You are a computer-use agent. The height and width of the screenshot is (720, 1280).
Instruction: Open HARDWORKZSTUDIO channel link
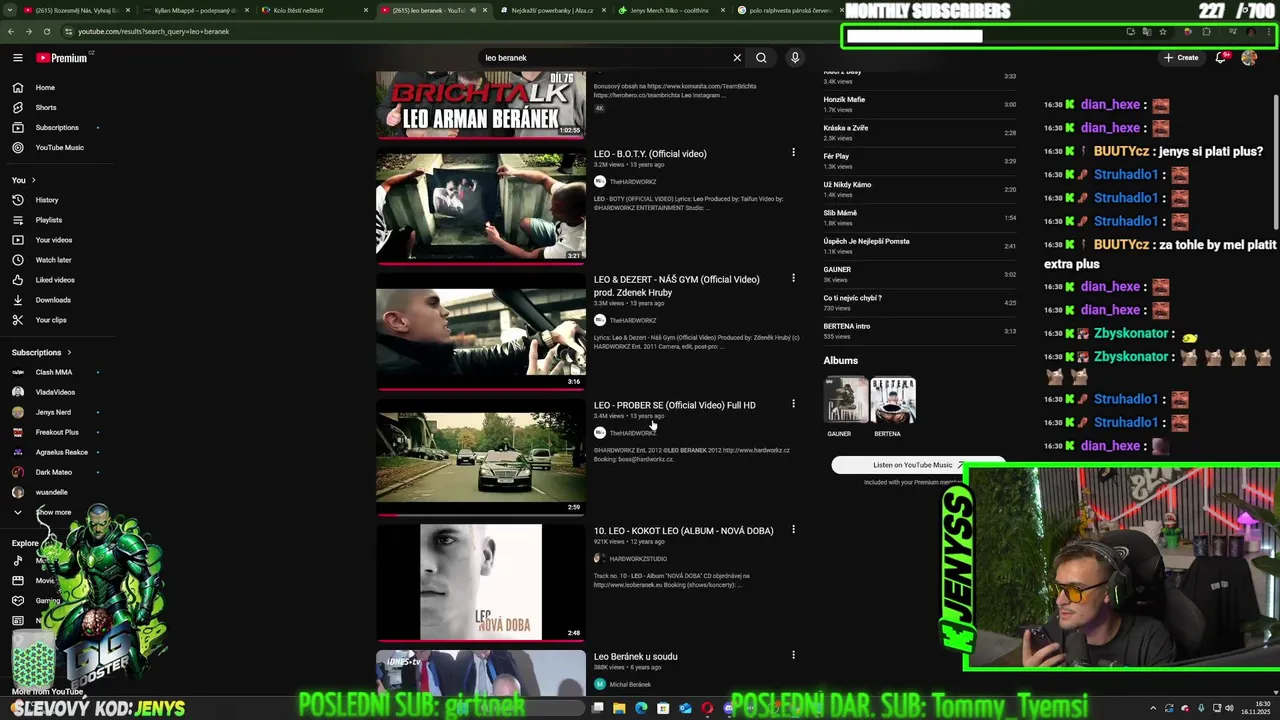[638, 559]
